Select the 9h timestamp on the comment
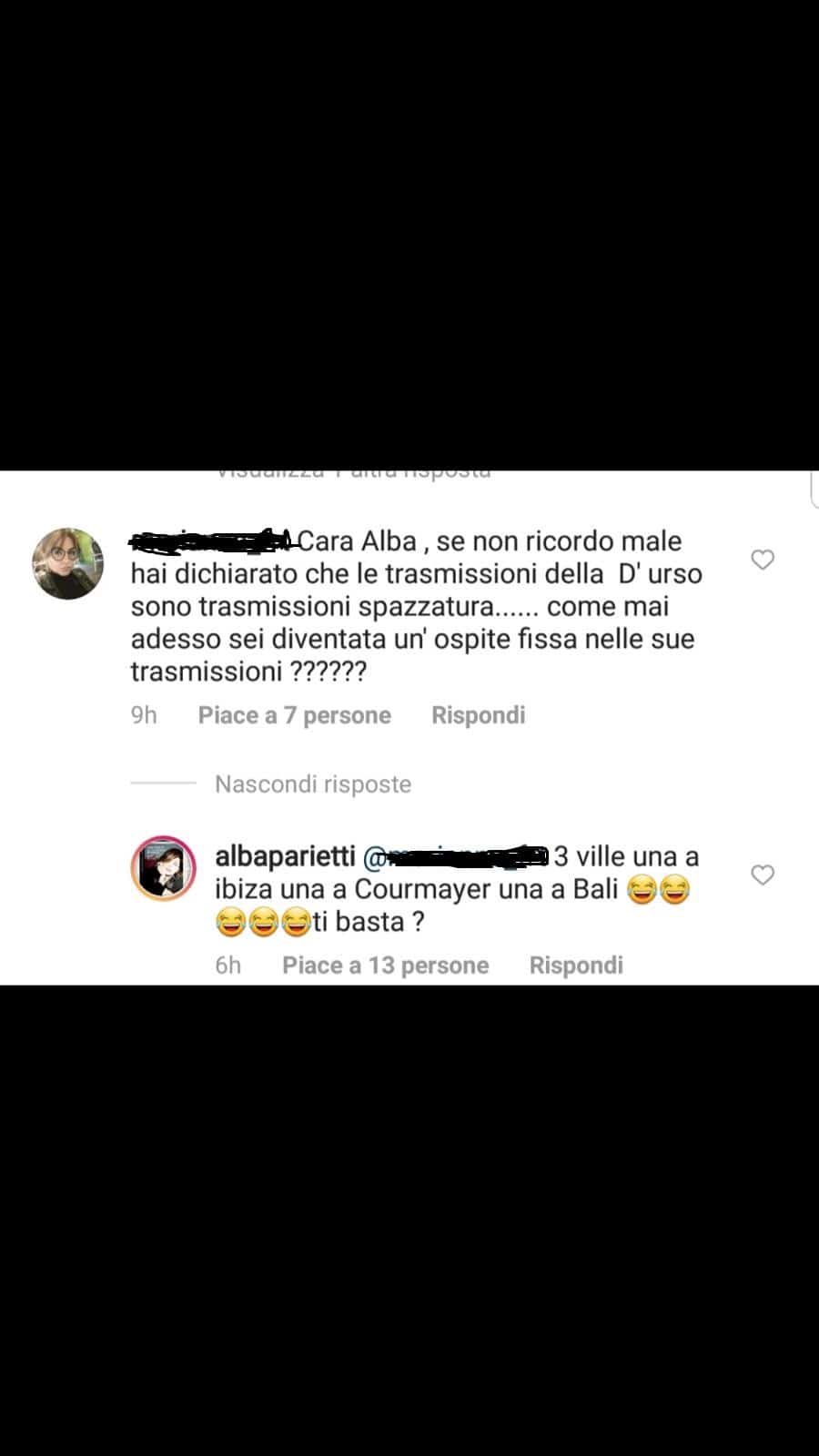The height and width of the screenshot is (1456, 819). tap(144, 715)
